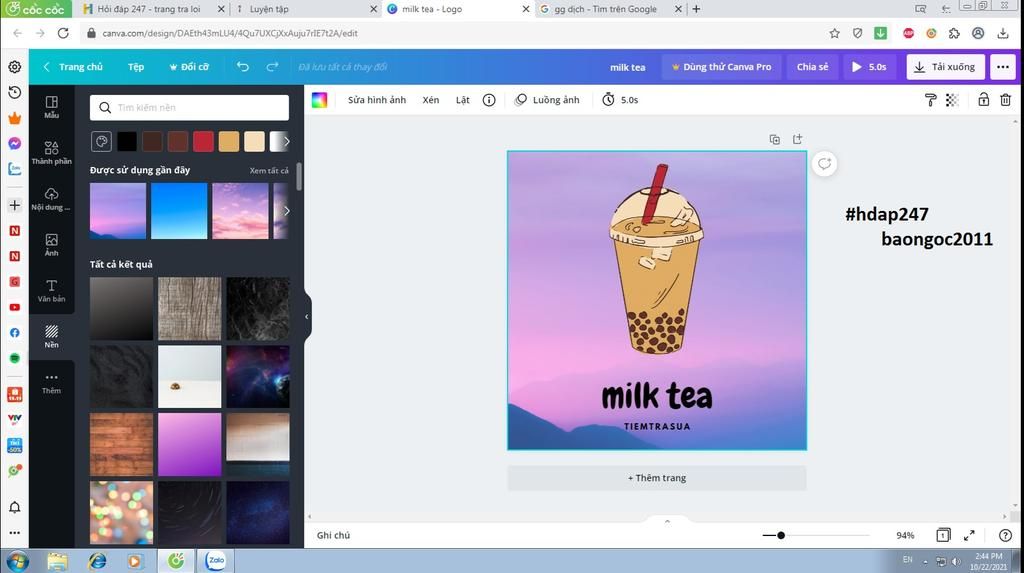Open the Lật flip option
This screenshot has width=1024, height=573.
point(462,100)
